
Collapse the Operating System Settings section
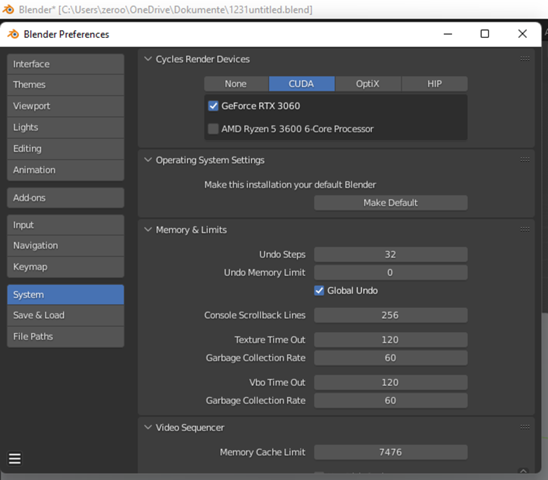[x=148, y=160]
